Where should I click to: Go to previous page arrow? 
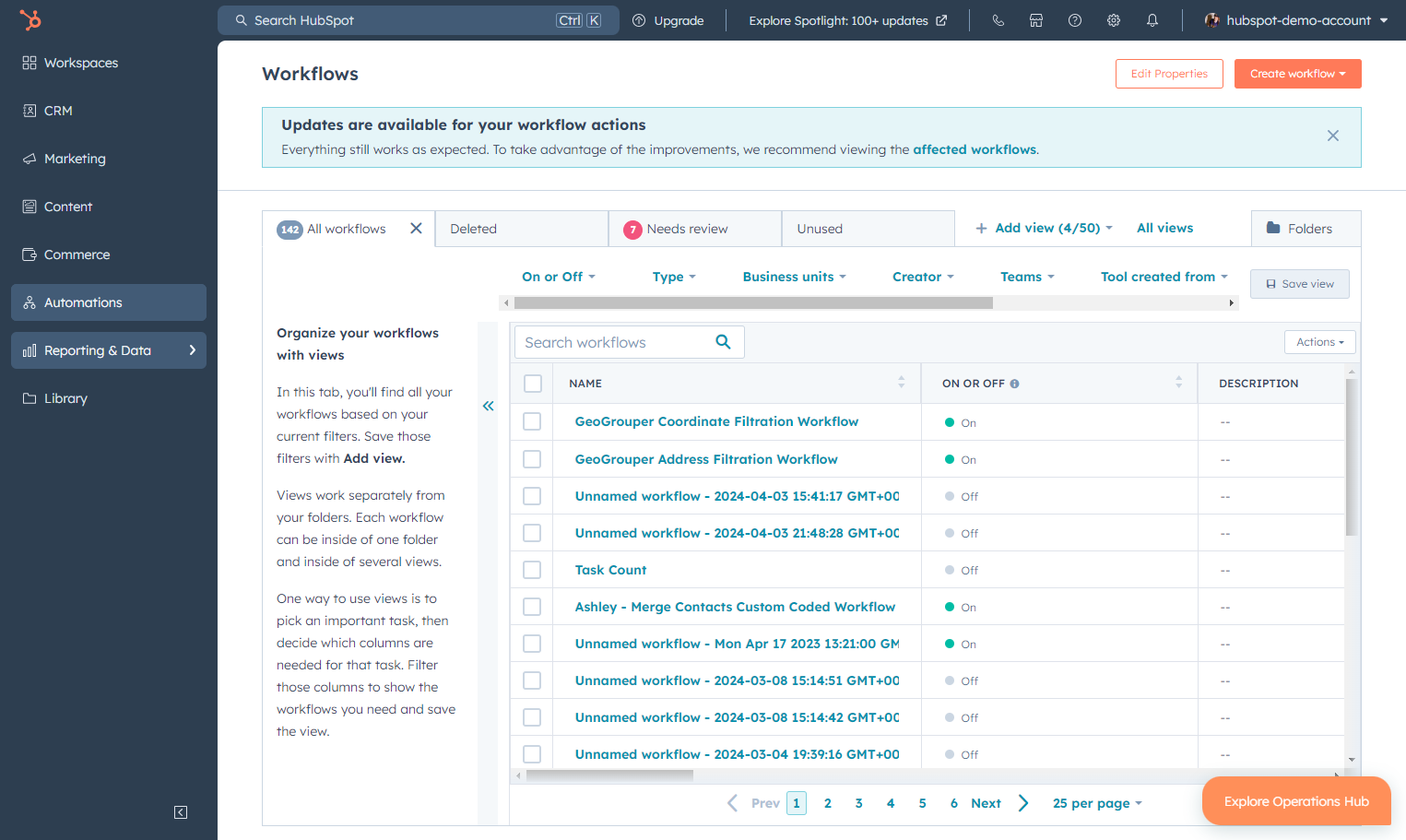(x=733, y=803)
